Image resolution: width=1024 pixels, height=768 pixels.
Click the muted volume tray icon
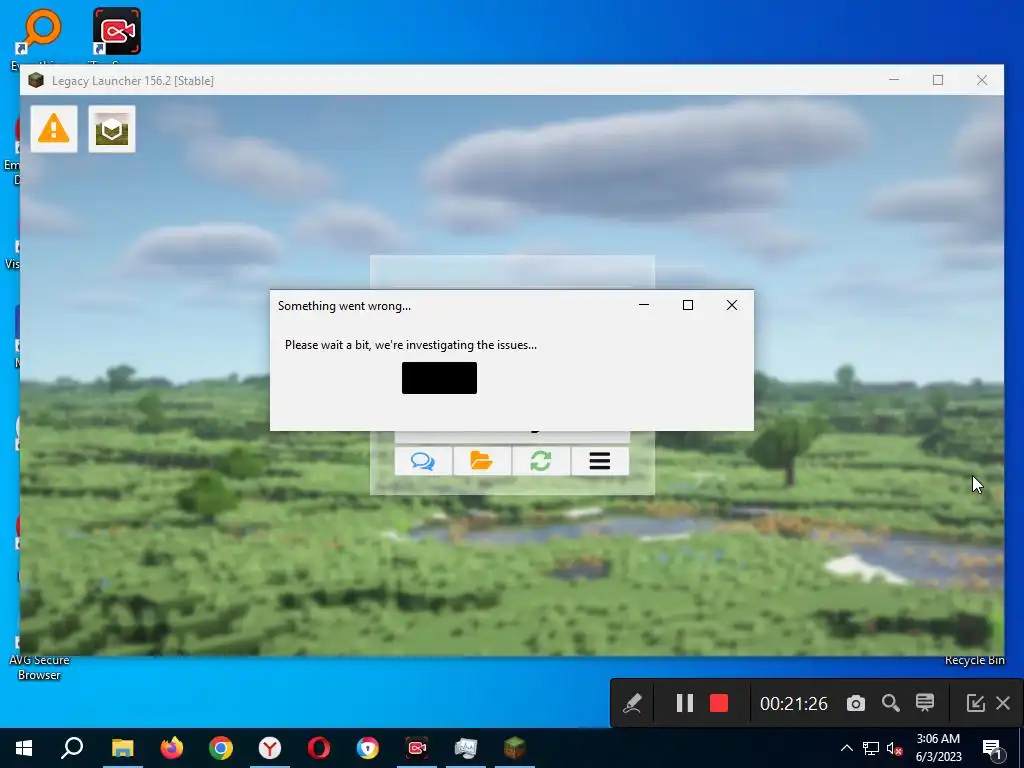point(895,748)
